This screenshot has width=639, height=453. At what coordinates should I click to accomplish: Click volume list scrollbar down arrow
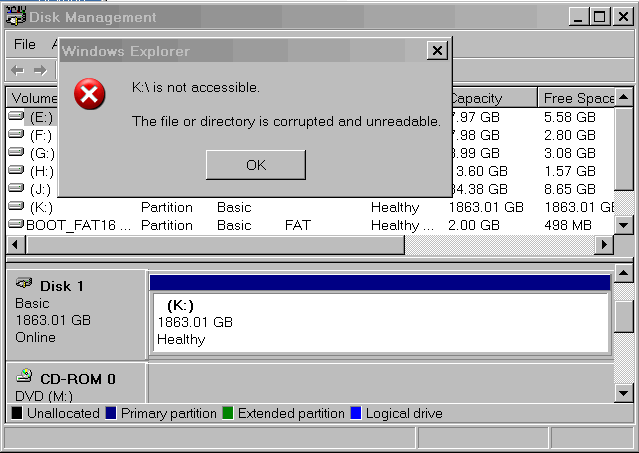point(624,224)
